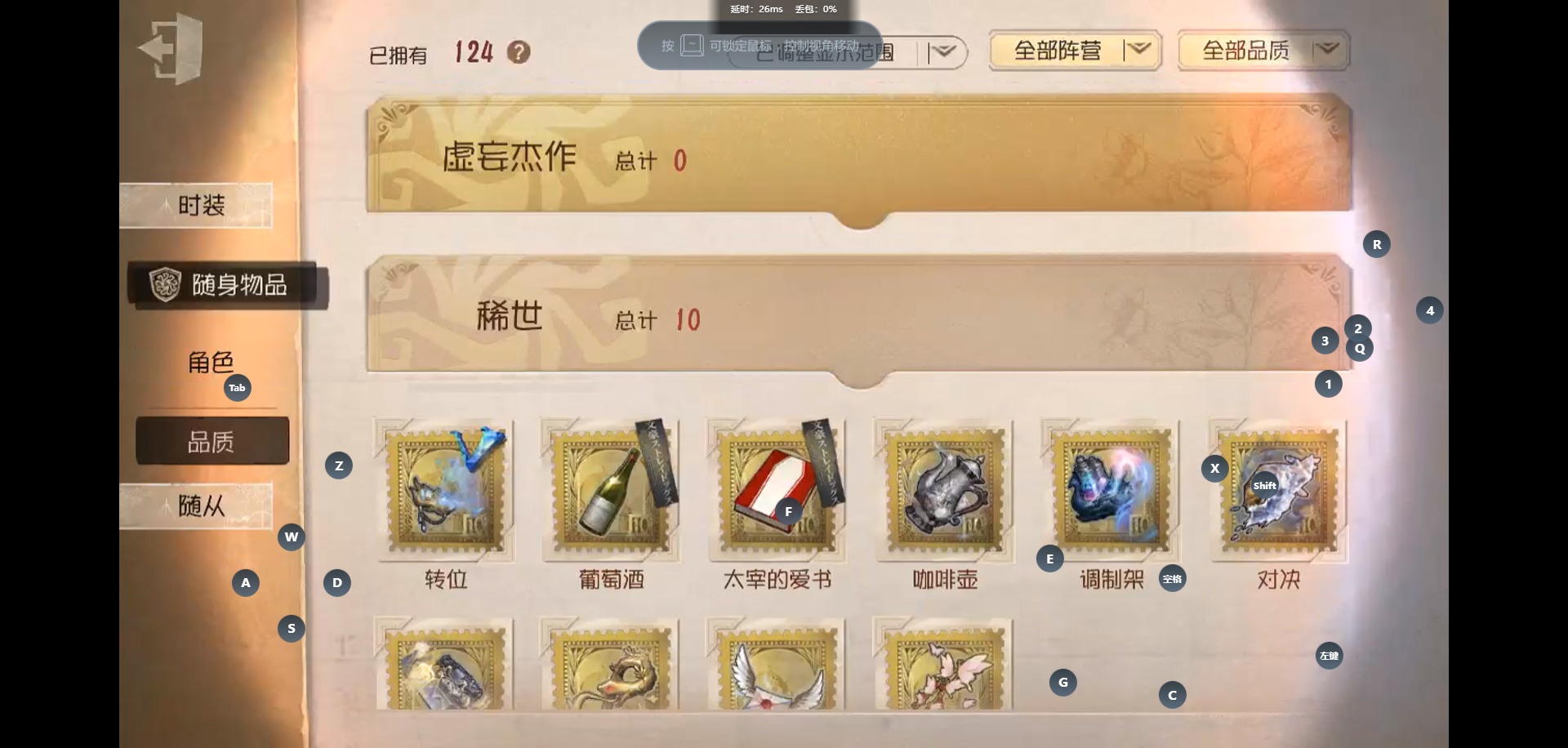This screenshot has width=1568, height=748.
Task: Choose the winged letter stamp
Action: point(777,664)
